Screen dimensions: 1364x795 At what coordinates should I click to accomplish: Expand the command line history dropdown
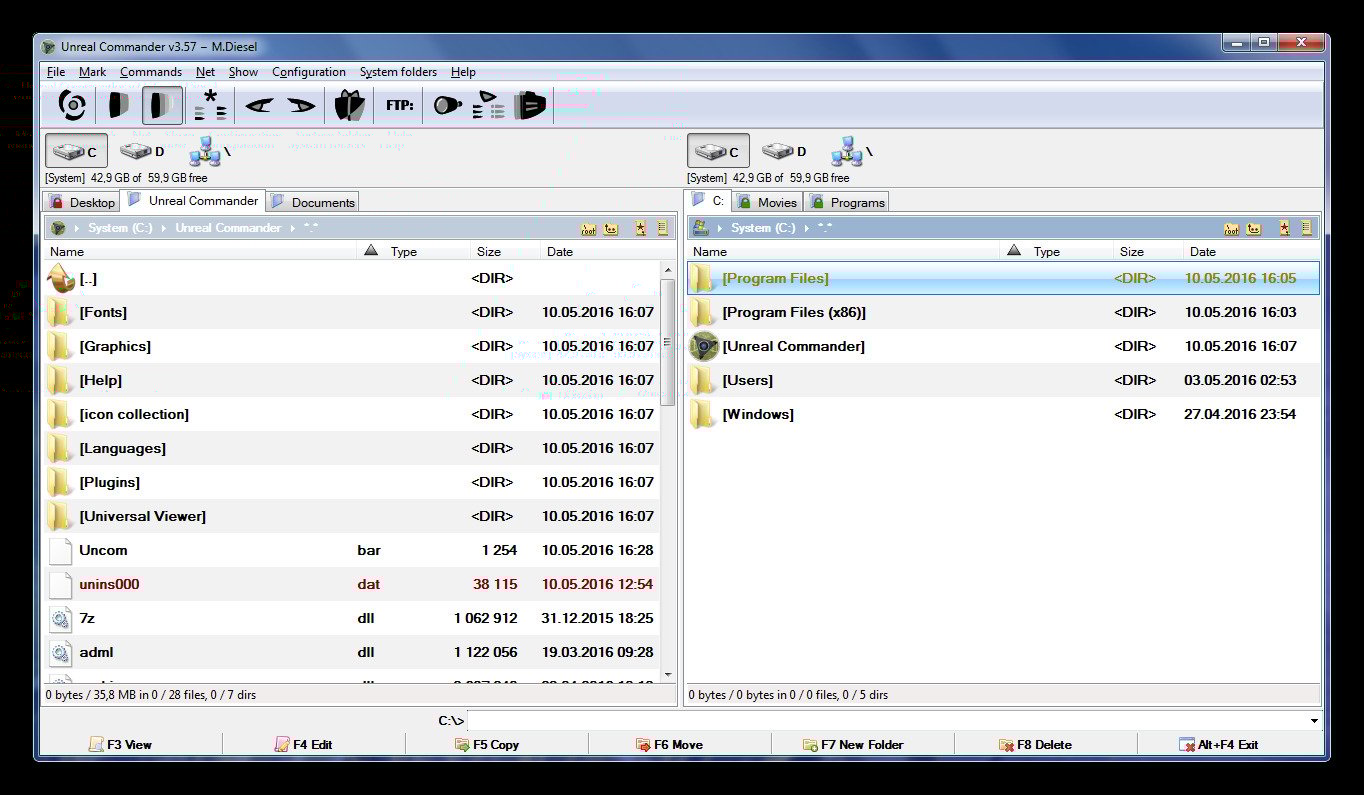pos(1314,721)
